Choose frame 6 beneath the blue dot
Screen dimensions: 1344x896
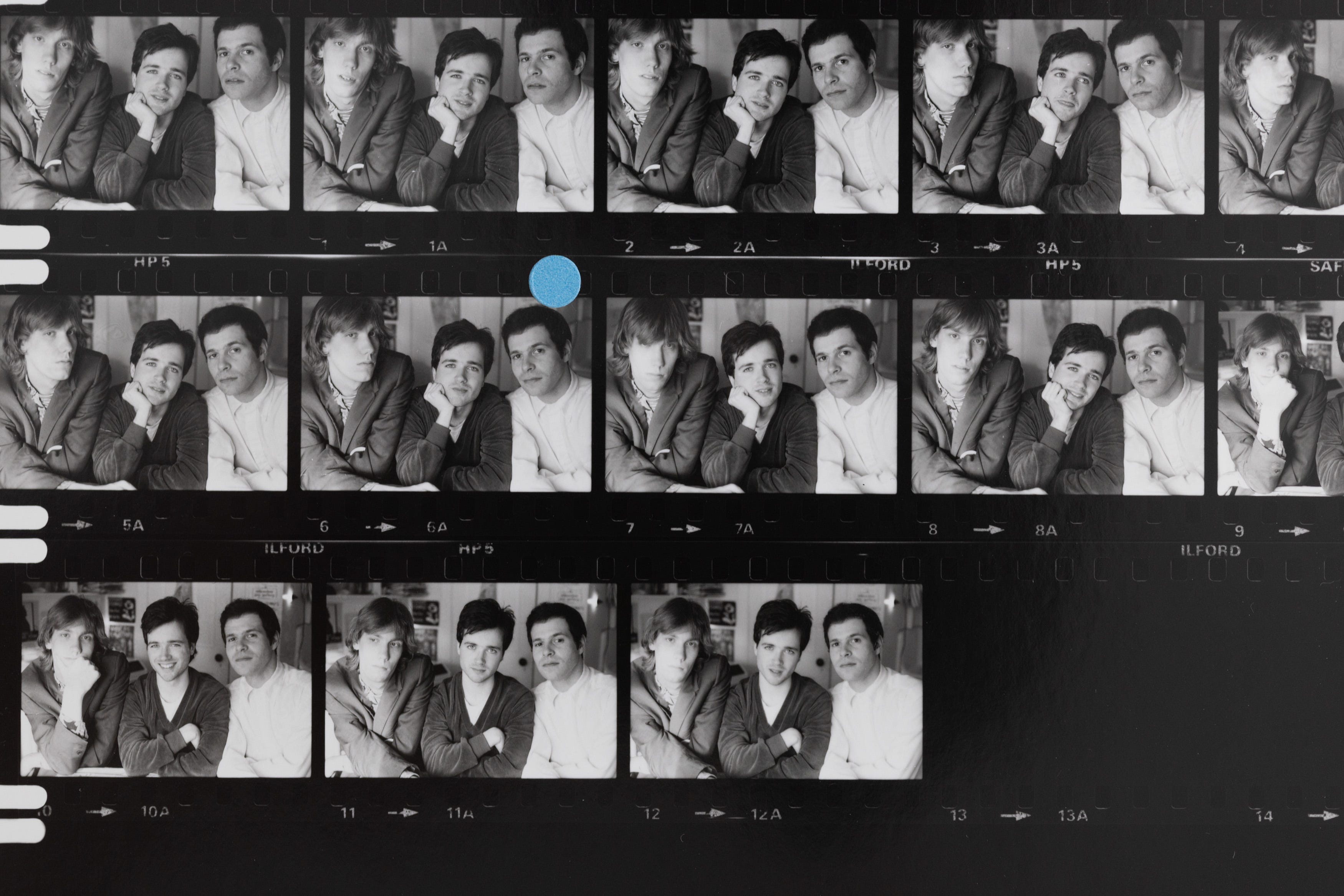point(447,393)
